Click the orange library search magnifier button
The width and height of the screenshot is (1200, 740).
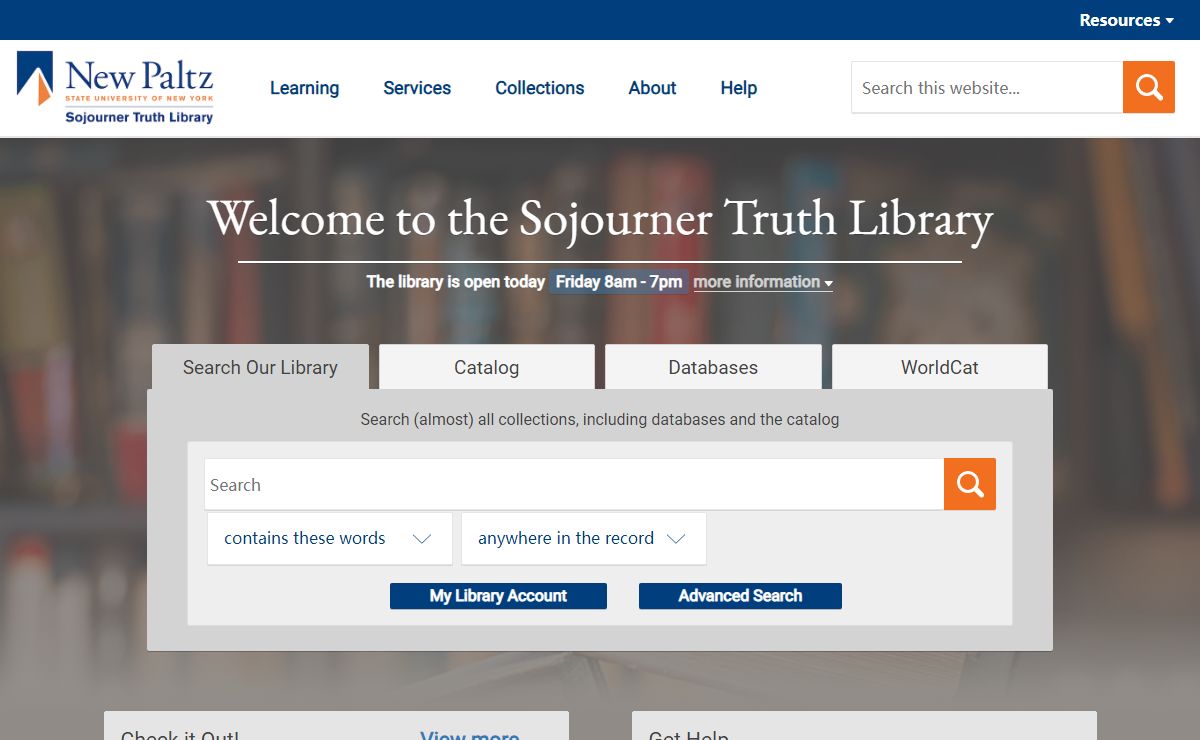click(x=970, y=484)
